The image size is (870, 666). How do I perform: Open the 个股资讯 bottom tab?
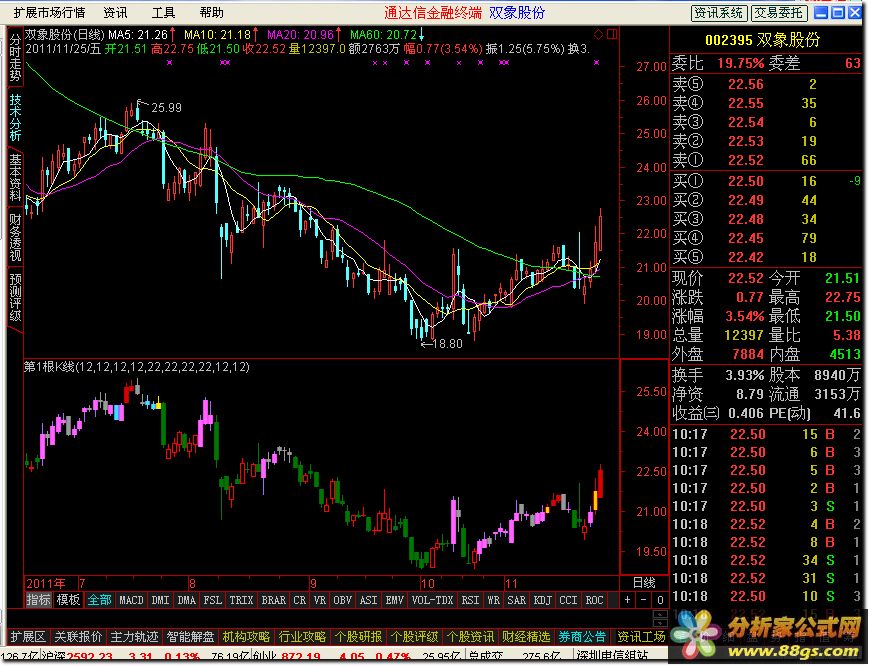pyautogui.click(x=471, y=637)
